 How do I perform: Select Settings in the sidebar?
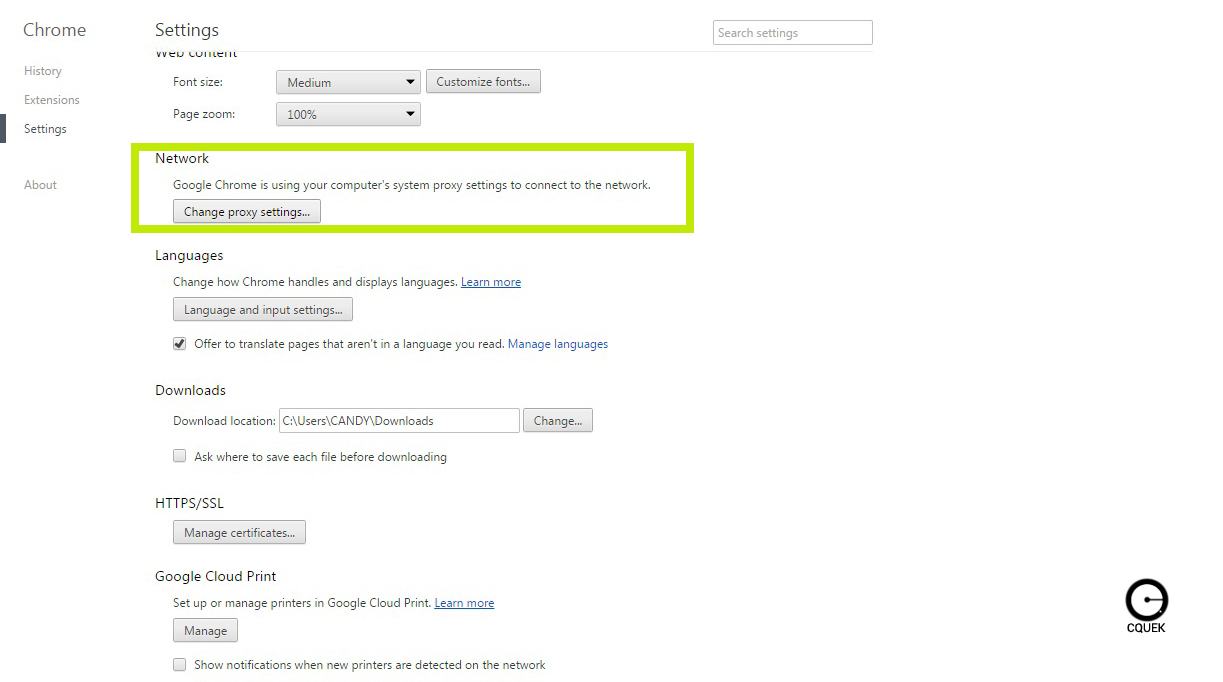coord(45,129)
